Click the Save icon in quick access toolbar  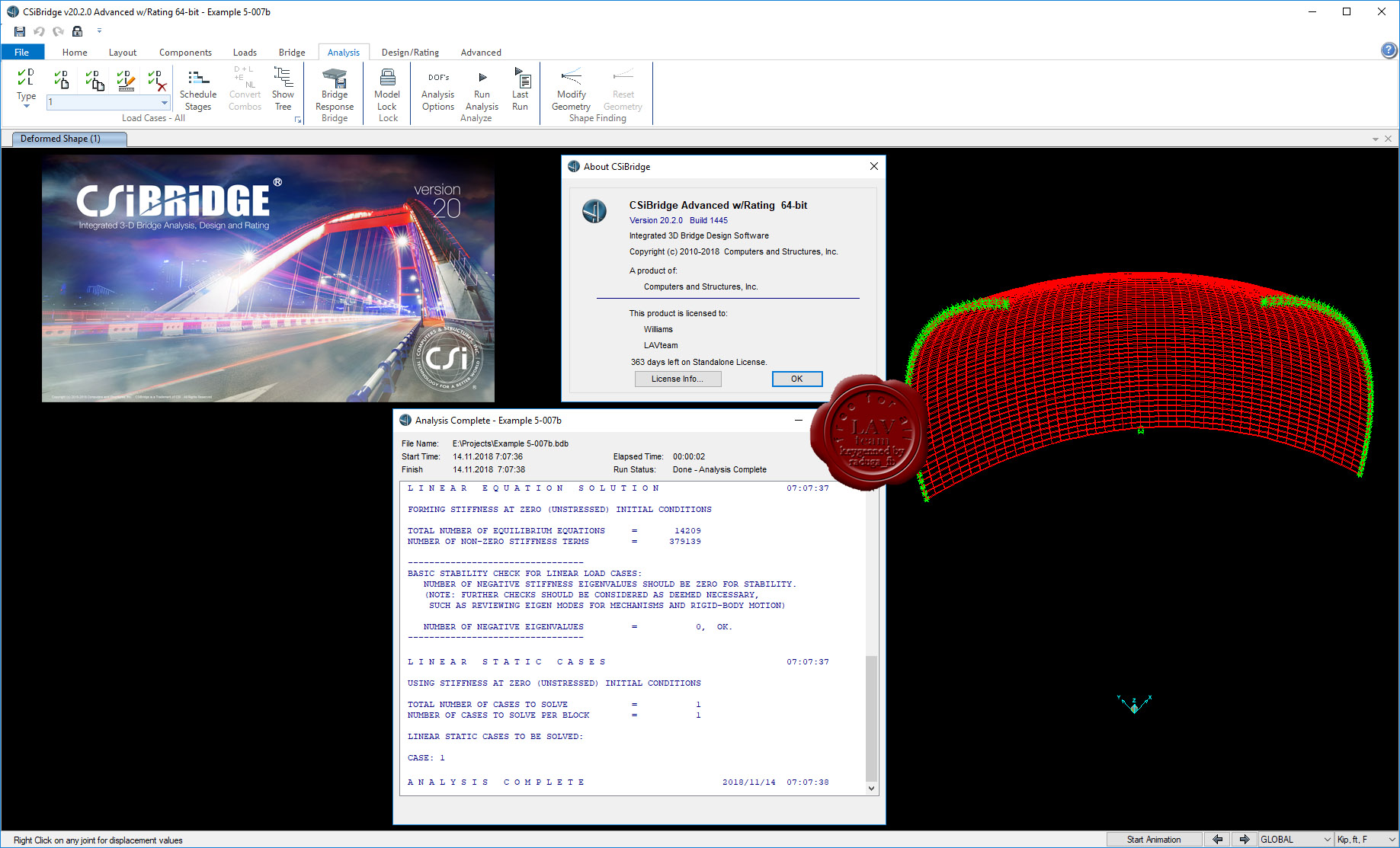click(20, 31)
